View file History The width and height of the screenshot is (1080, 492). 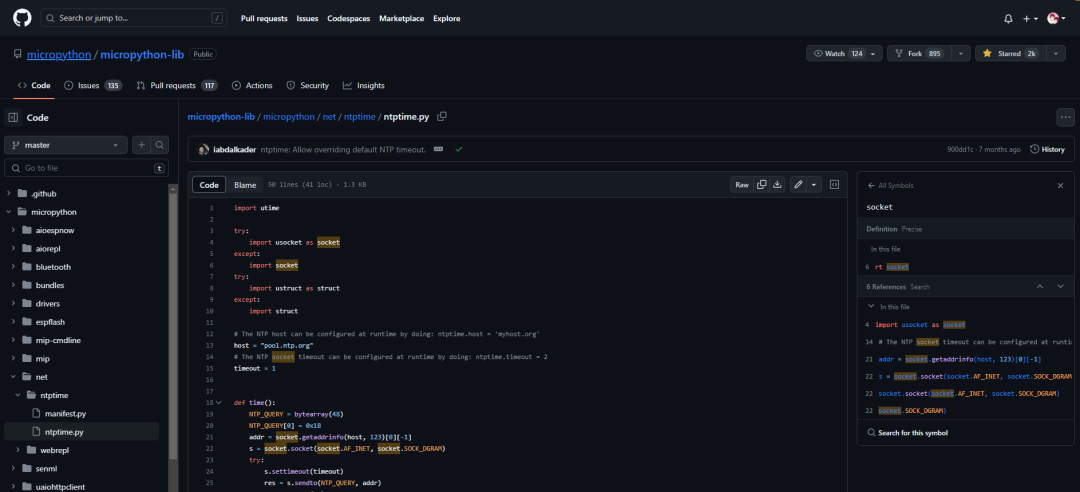tap(1047, 149)
